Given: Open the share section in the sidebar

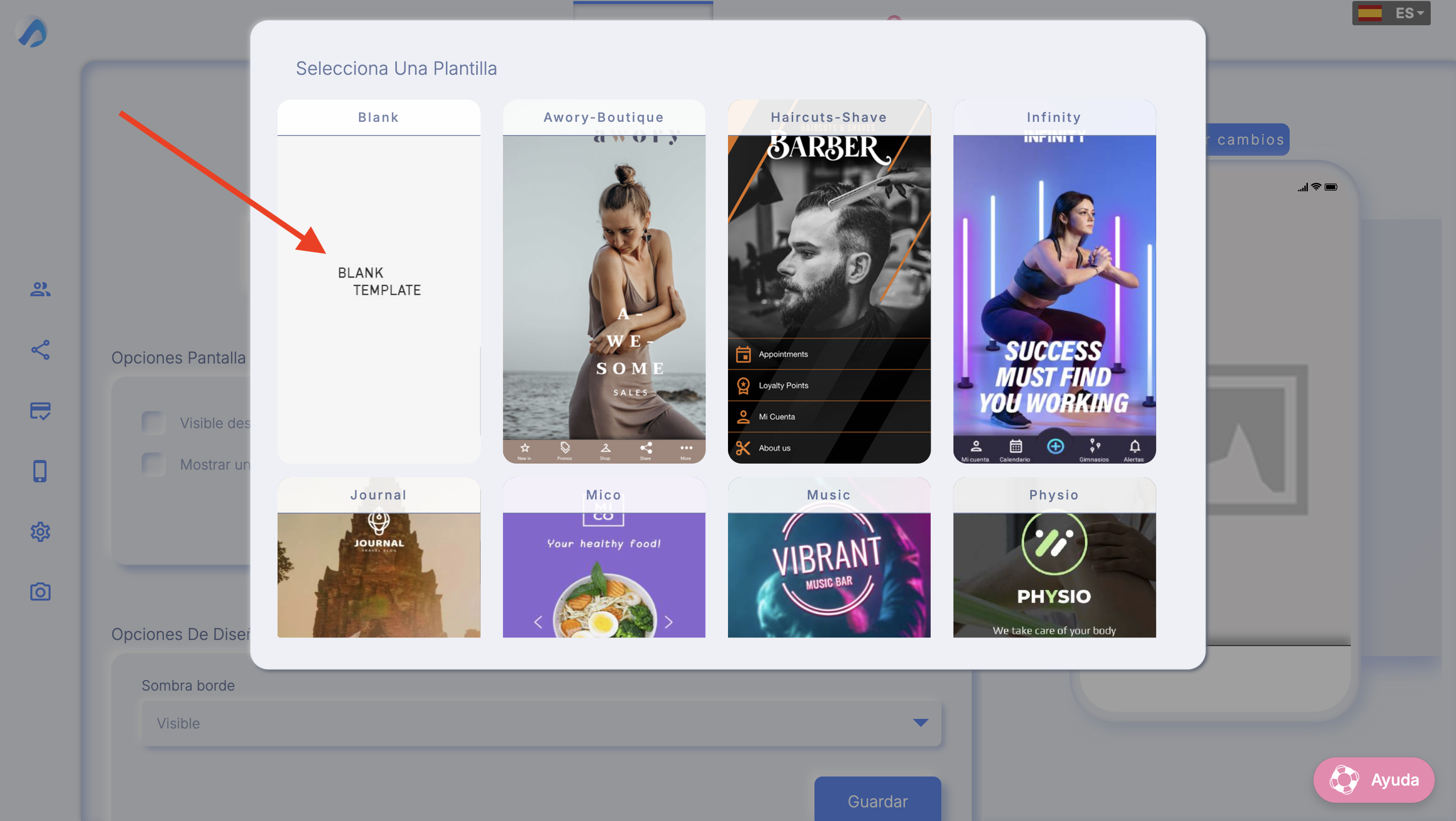Looking at the screenshot, I should tap(40, 350).
